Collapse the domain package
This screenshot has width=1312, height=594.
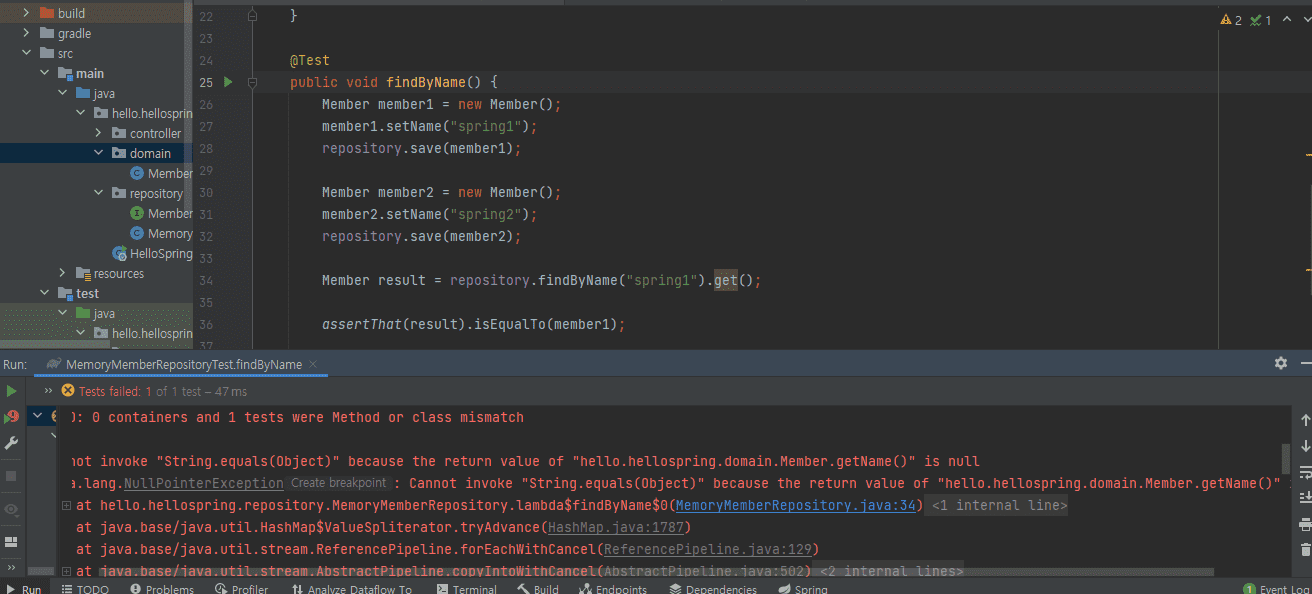(x=99, y=153)
